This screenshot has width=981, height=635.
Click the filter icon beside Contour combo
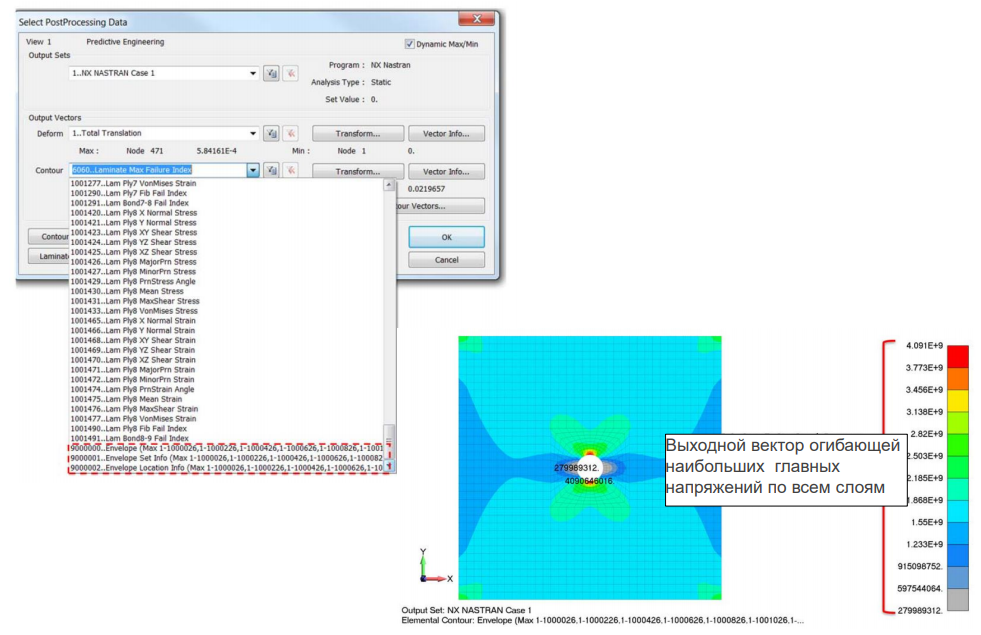[271, 170]
